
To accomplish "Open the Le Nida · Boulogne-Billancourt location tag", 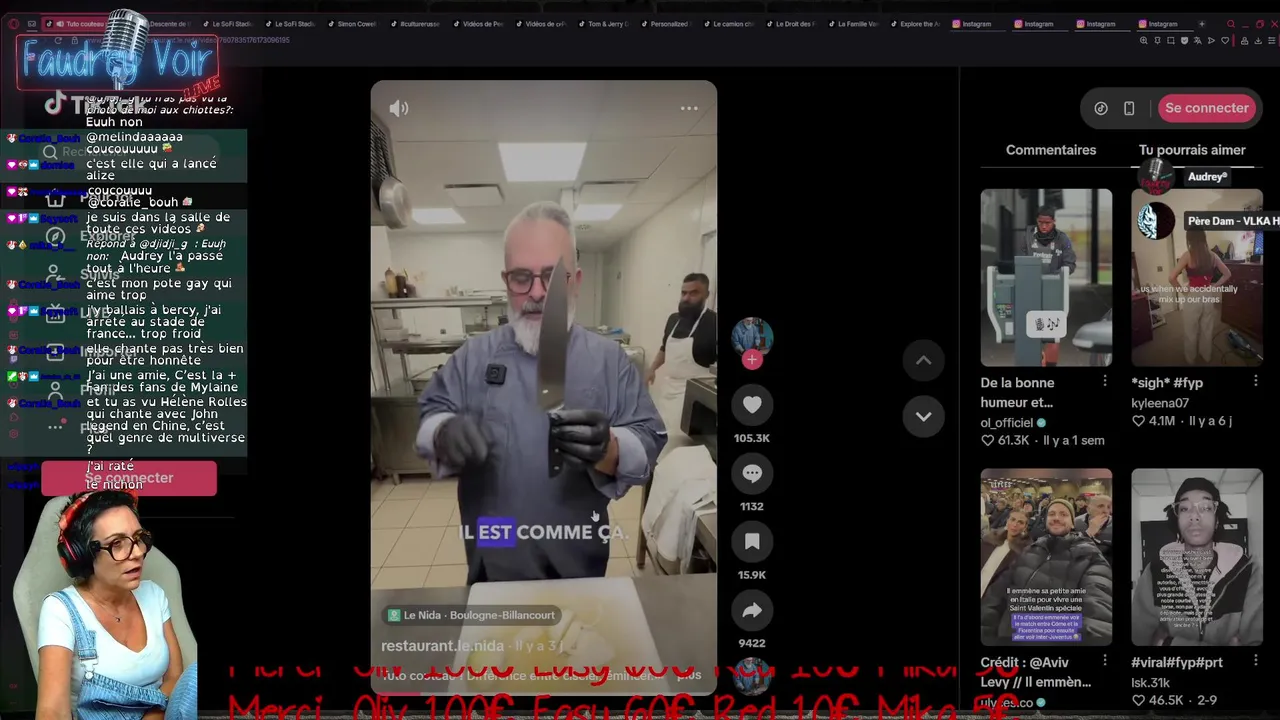I will click(472, 615).
